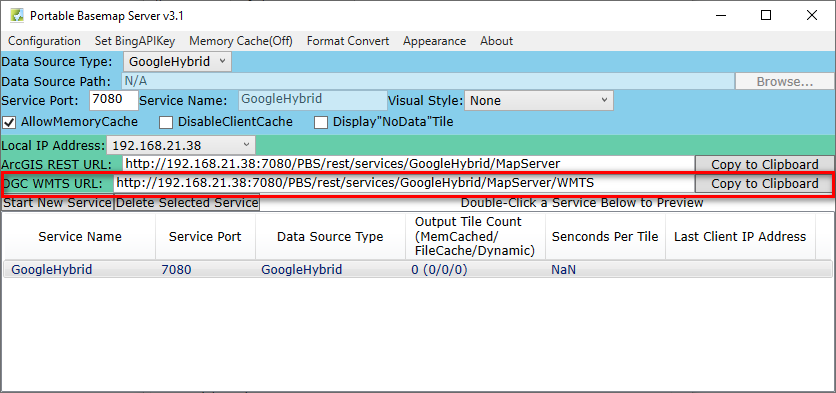Click the NaN seconds per tile cell
This screenshot has height=393, width=836.
tap(564, 270)
